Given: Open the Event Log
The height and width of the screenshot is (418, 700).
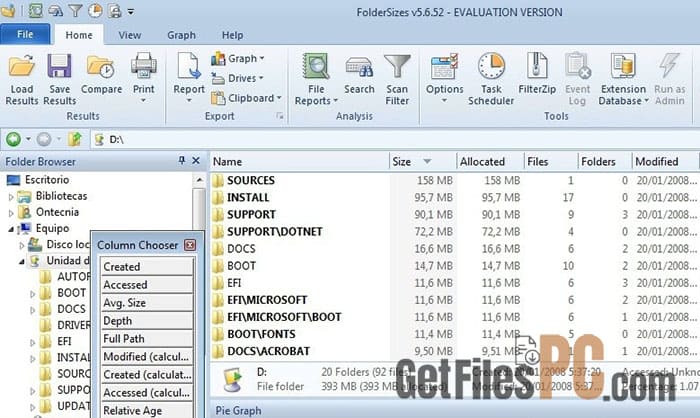Looking at the screenshot, I should [577, 79].
